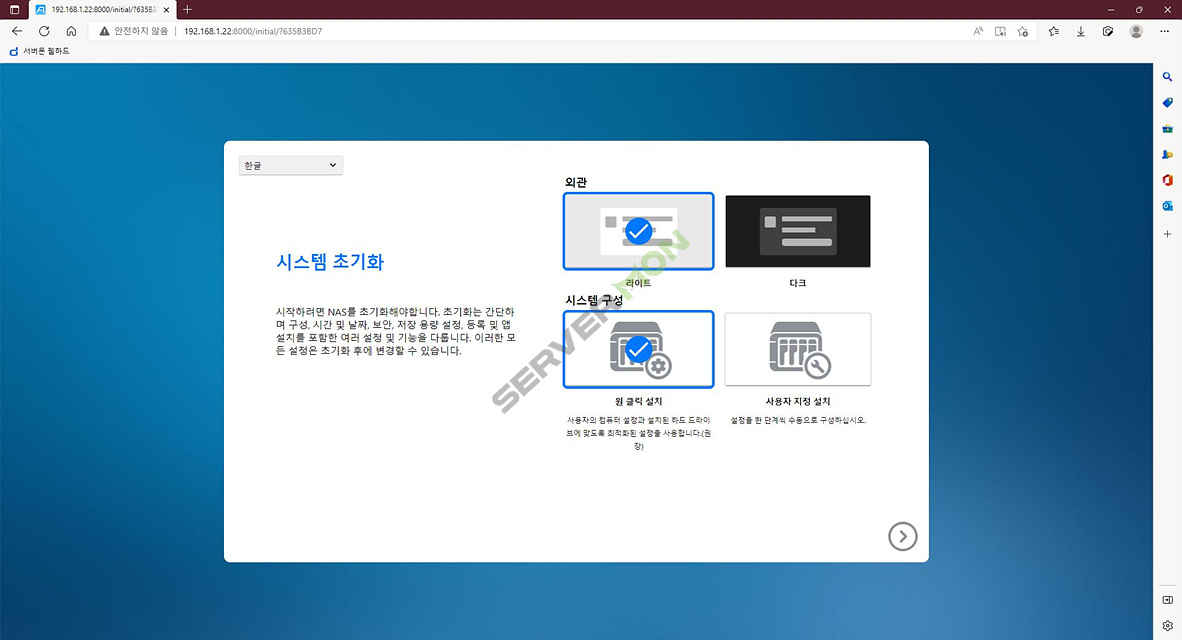The image size is (1182, 640).
Task: Open the user profile menu
Action: point(1136,31)
